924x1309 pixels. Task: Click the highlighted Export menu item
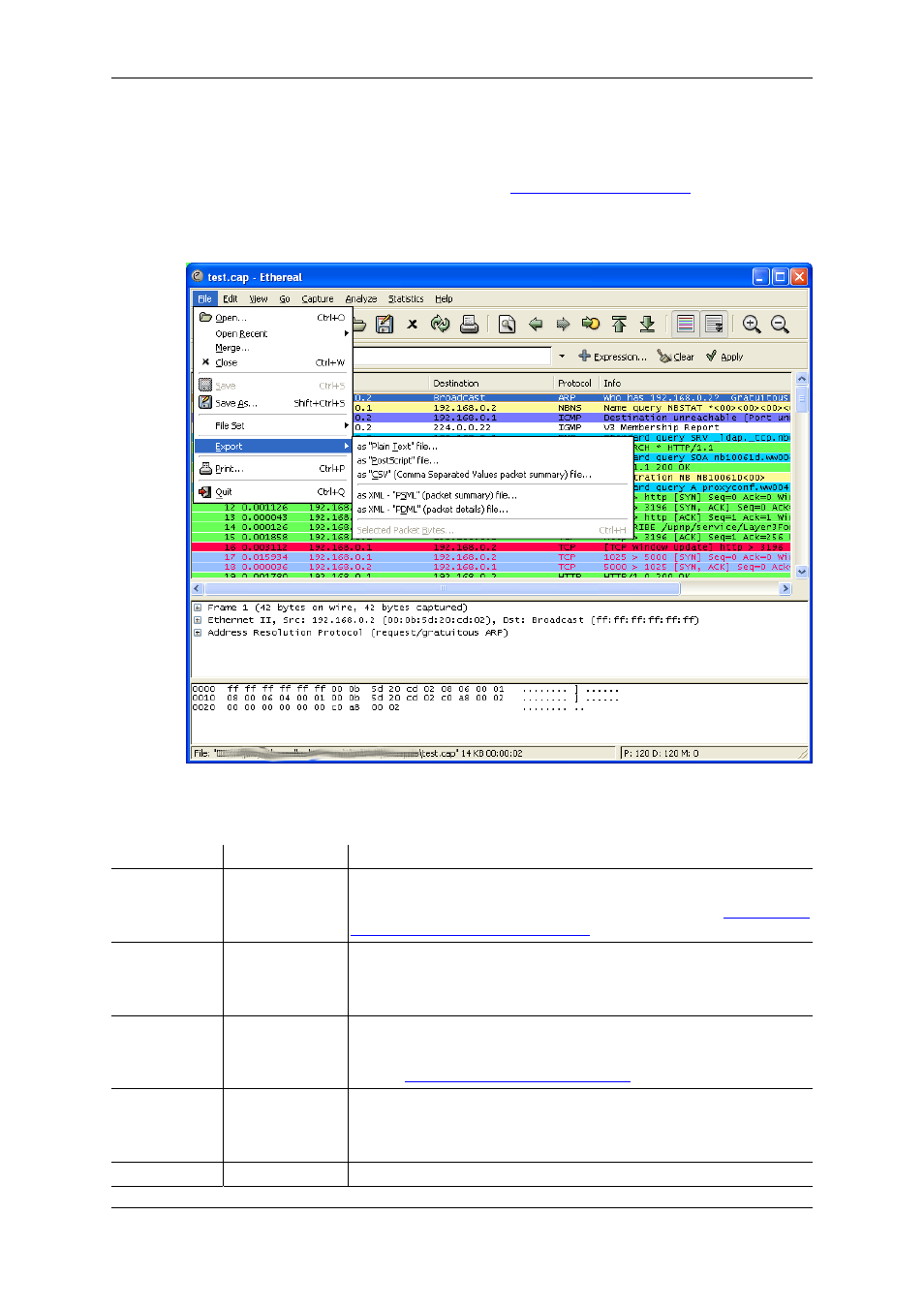273,447
